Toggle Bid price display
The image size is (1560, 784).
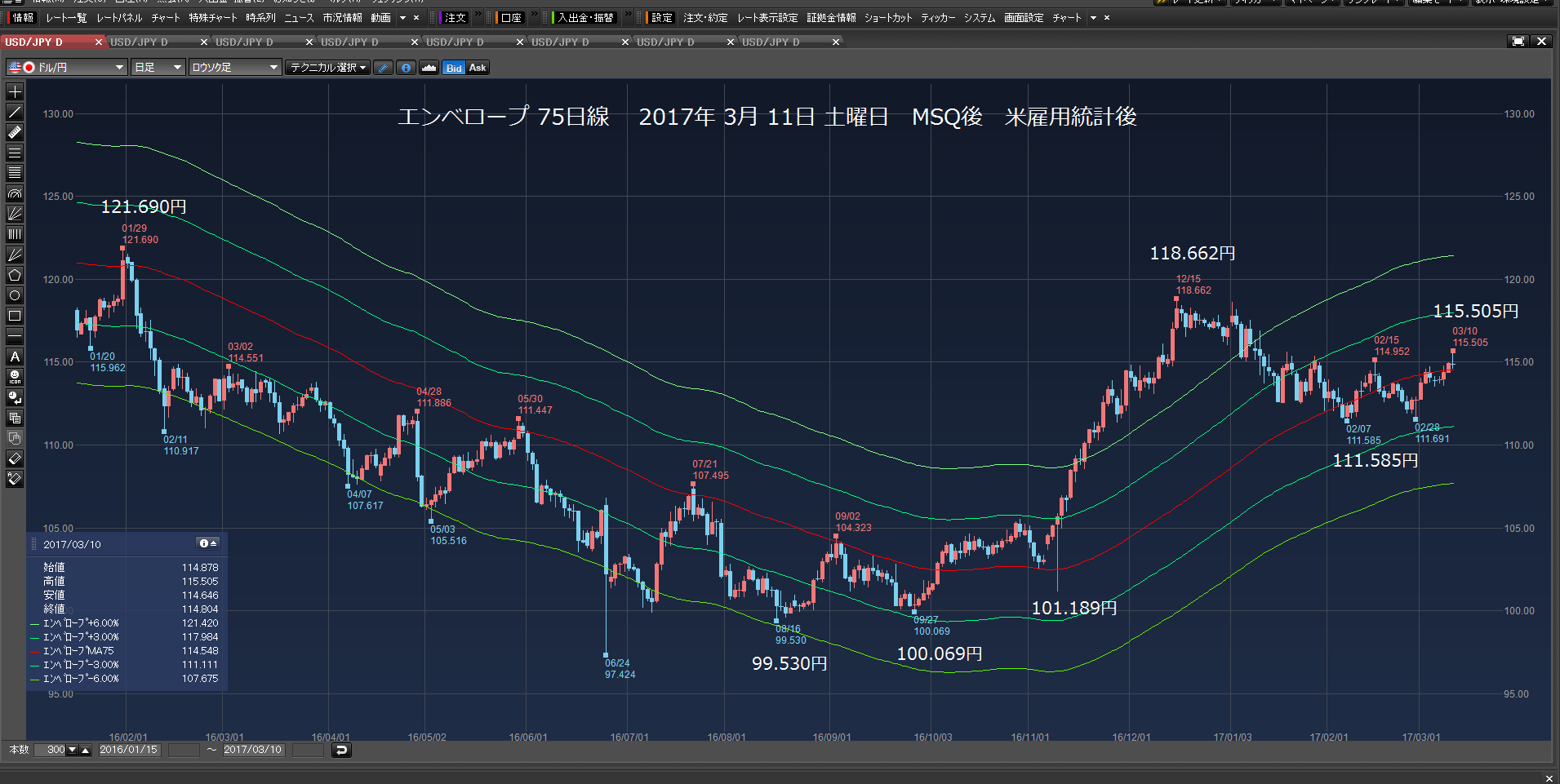click(454, 68)
